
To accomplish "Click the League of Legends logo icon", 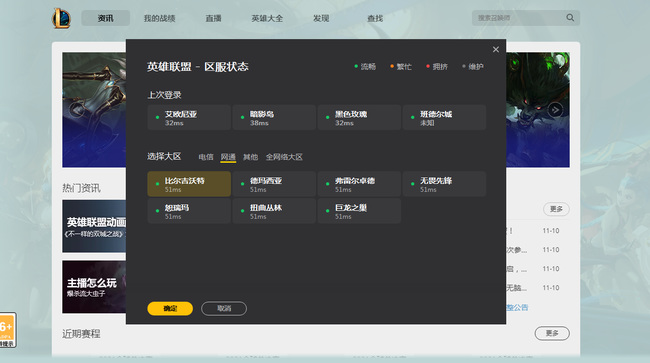I will tap(61, 19).
